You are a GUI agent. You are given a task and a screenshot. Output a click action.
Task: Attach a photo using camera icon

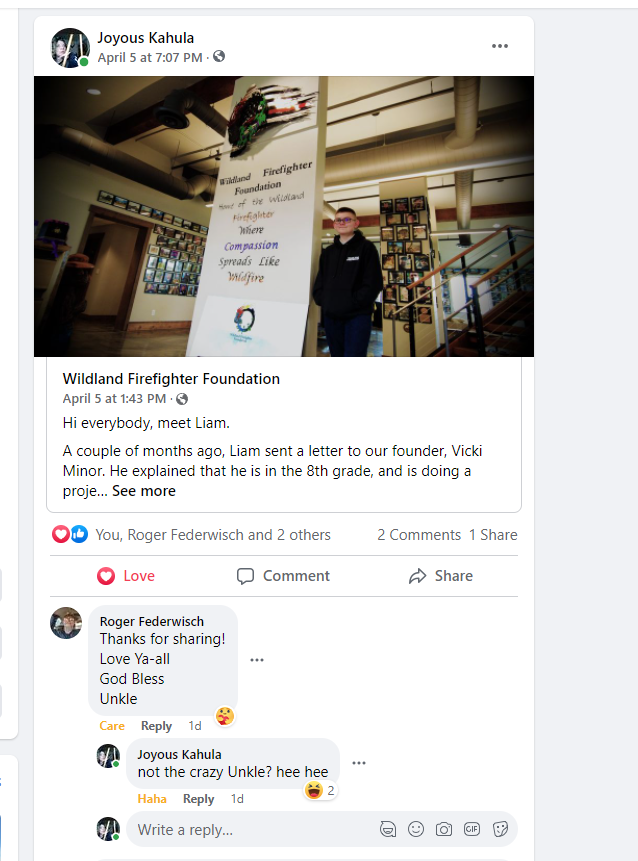pos(444,829)
